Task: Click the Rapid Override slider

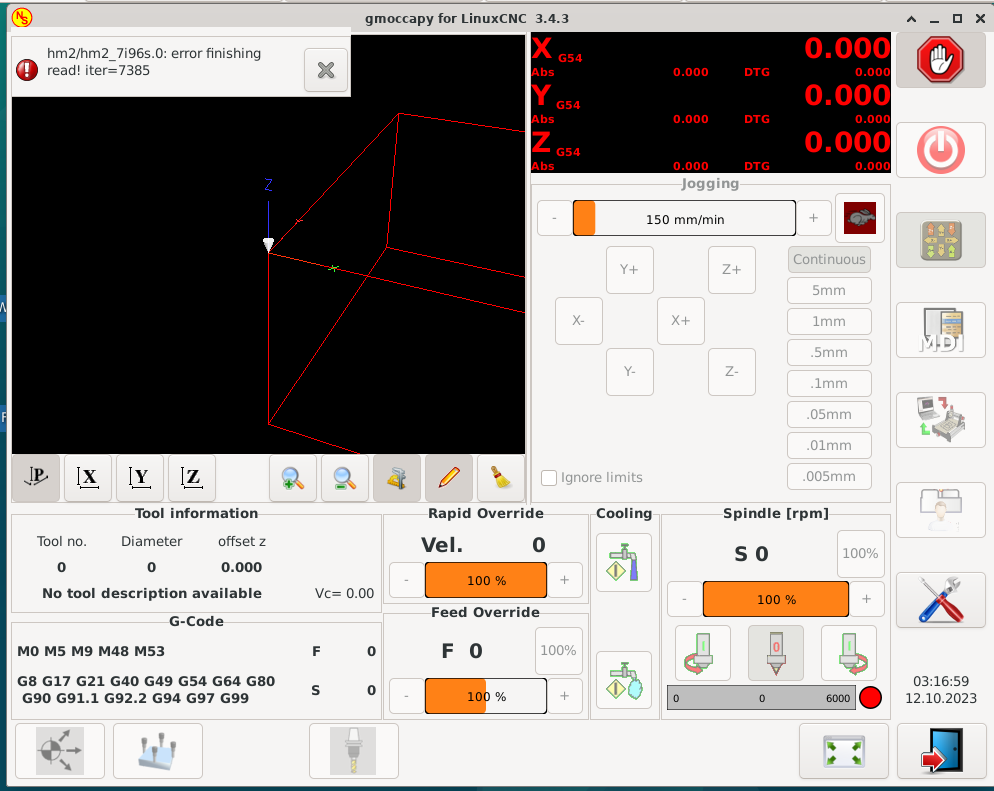Action: (486, 581)
